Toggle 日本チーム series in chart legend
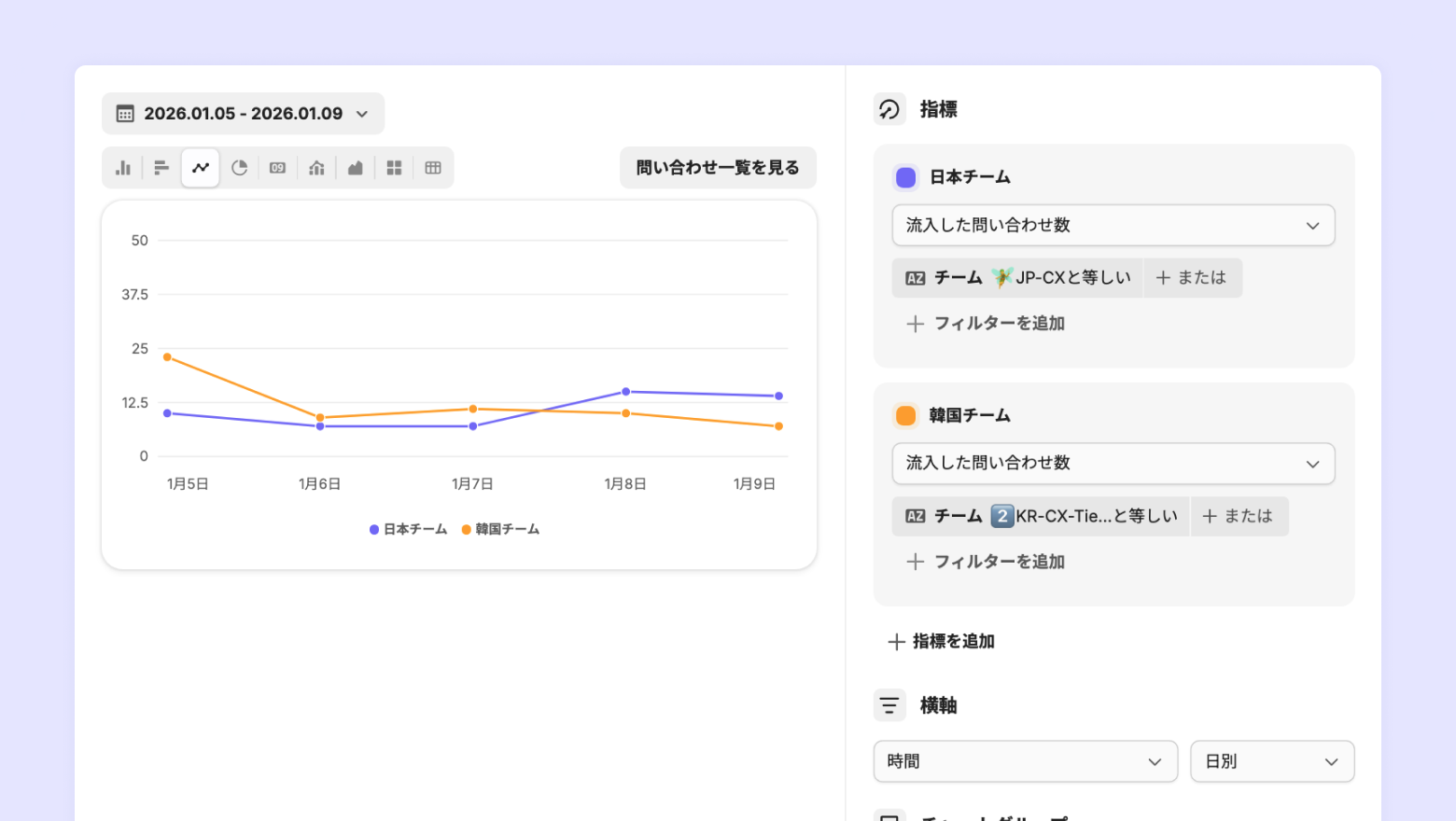 click(409, 529)
